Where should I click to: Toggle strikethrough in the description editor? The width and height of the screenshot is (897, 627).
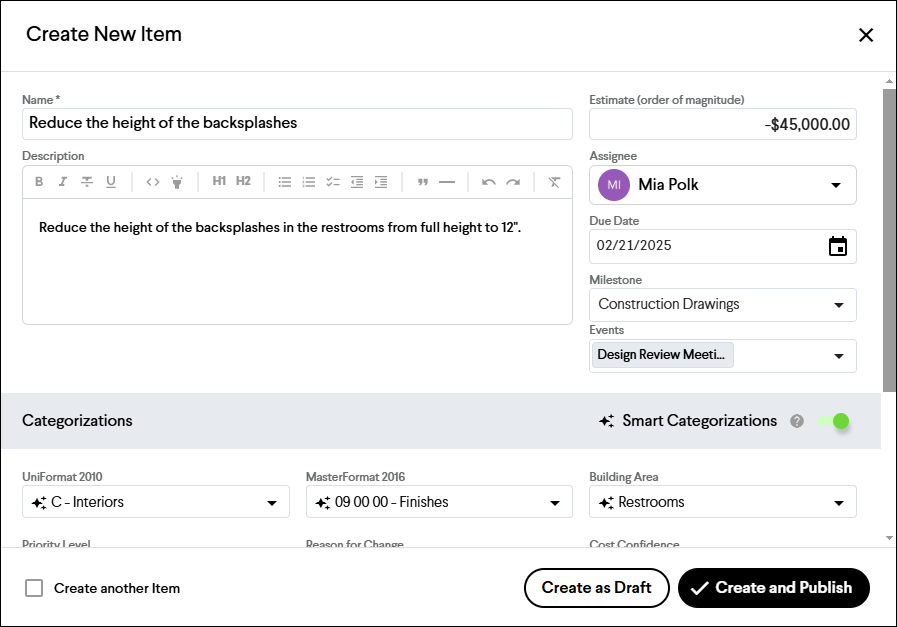(87, 182)
